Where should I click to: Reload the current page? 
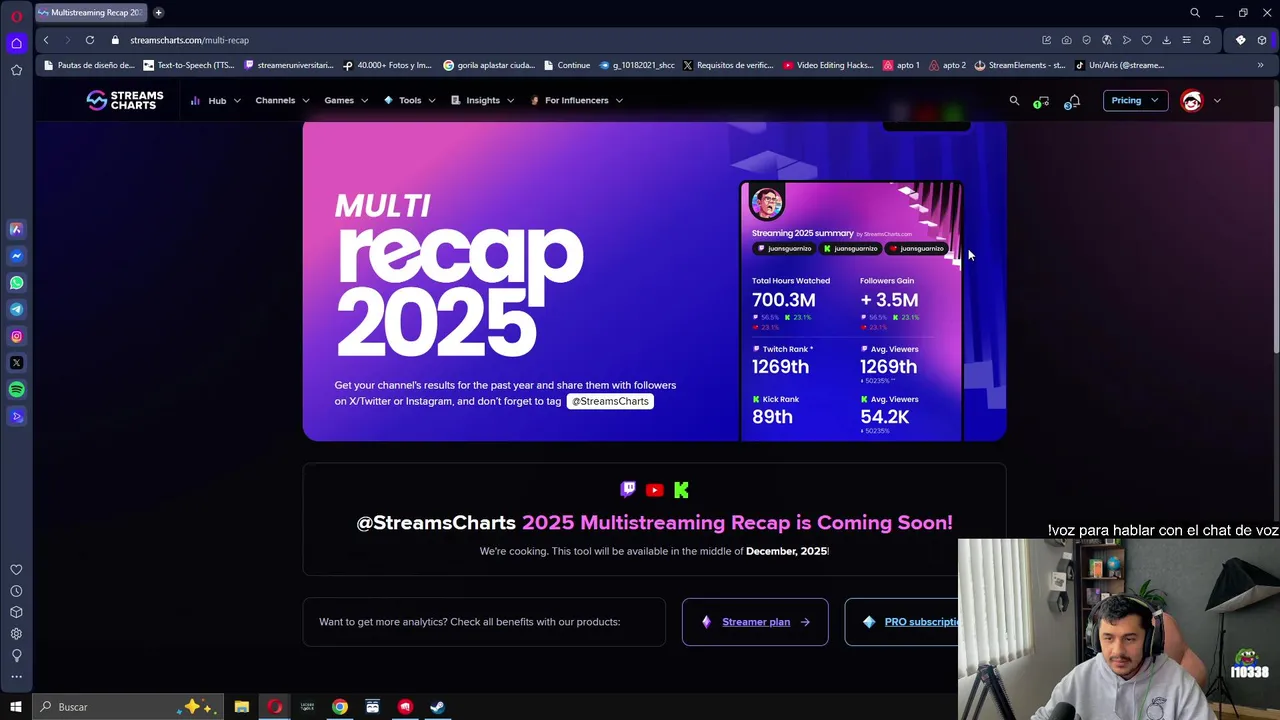click(90, 40)
